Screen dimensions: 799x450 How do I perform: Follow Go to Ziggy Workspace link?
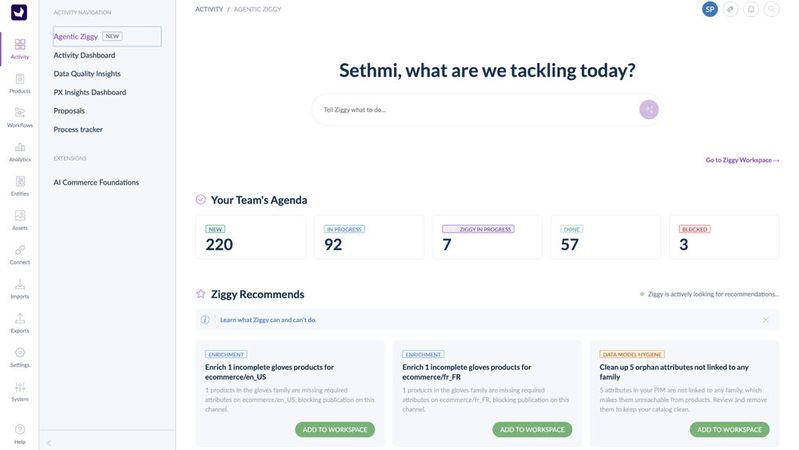coord(742,160)
